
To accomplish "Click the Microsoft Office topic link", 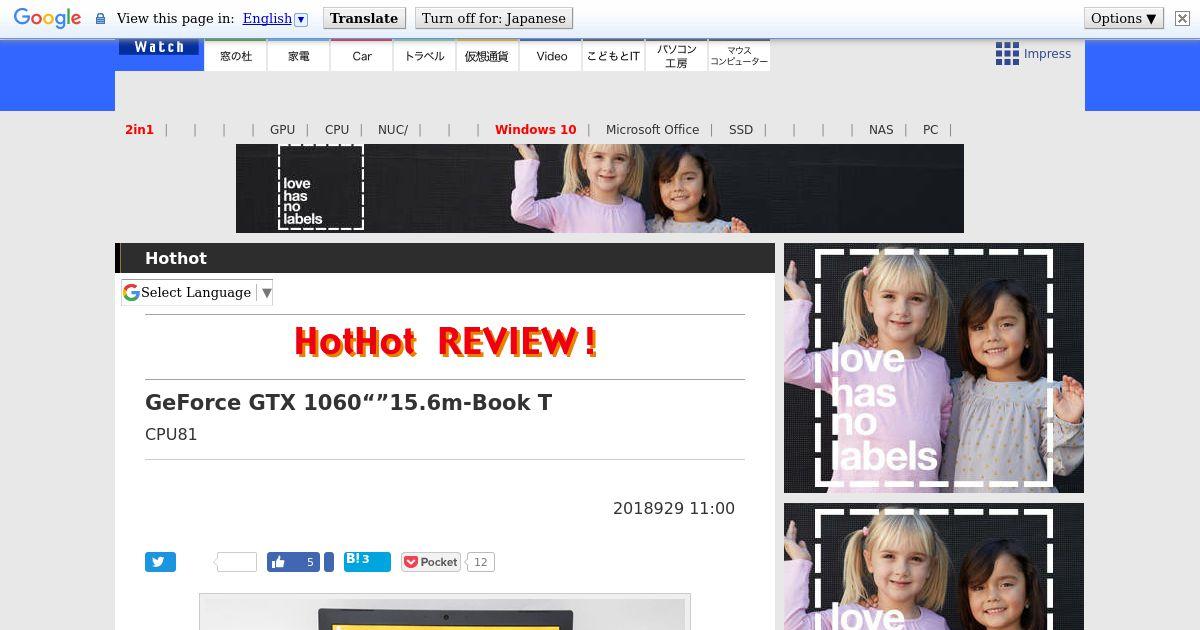I will (652, 129).
